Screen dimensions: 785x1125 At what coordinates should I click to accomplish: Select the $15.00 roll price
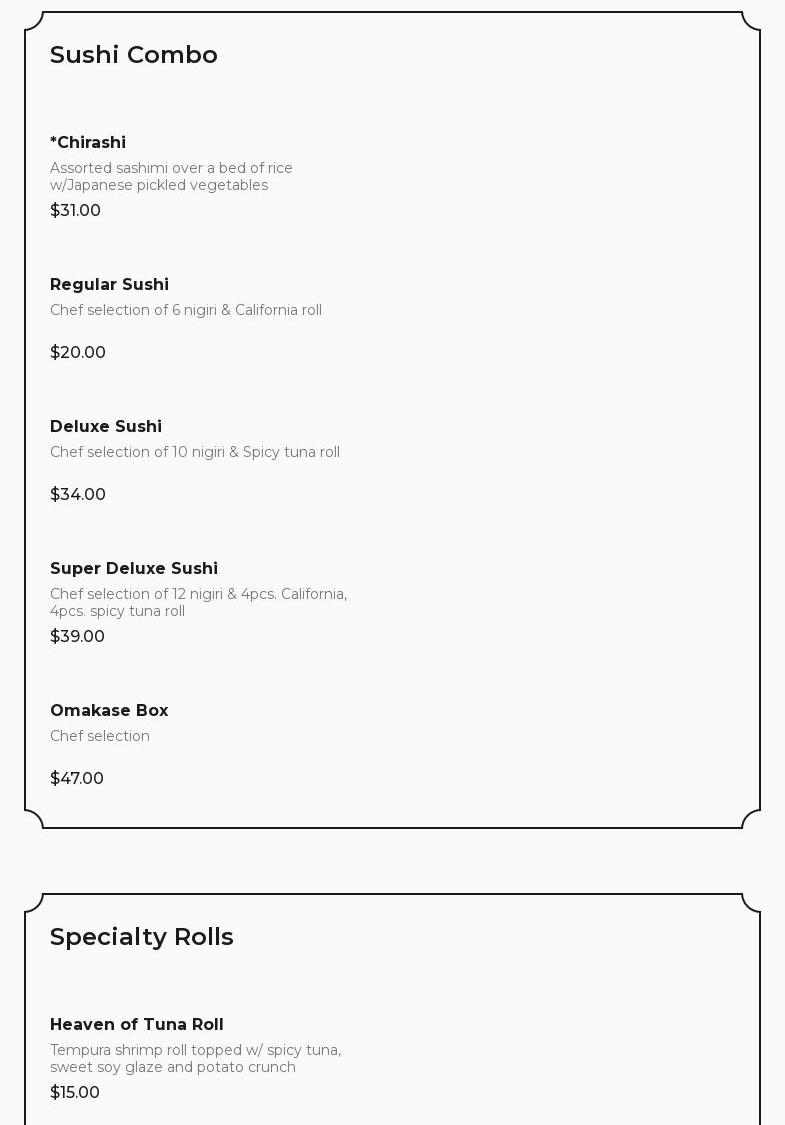coord(75,1092)
